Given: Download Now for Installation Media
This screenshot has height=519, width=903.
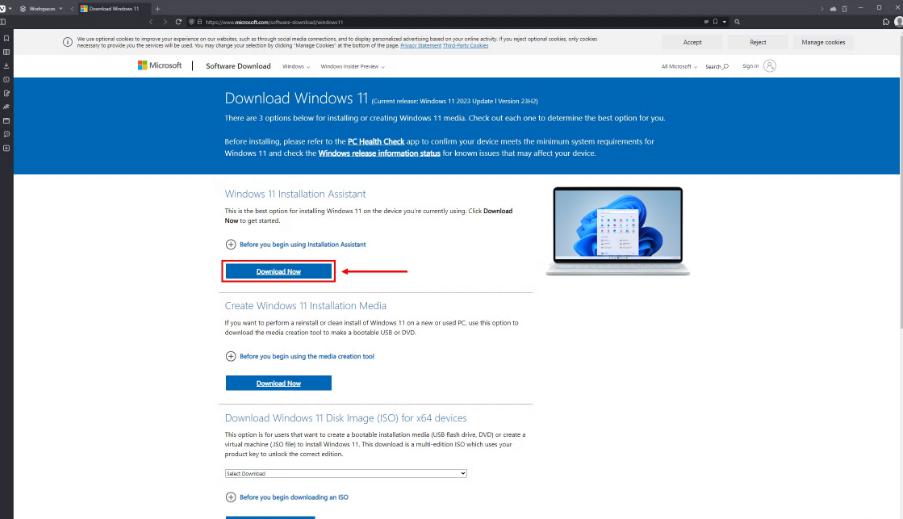Looking at the screenshot, I should (278, 383).
